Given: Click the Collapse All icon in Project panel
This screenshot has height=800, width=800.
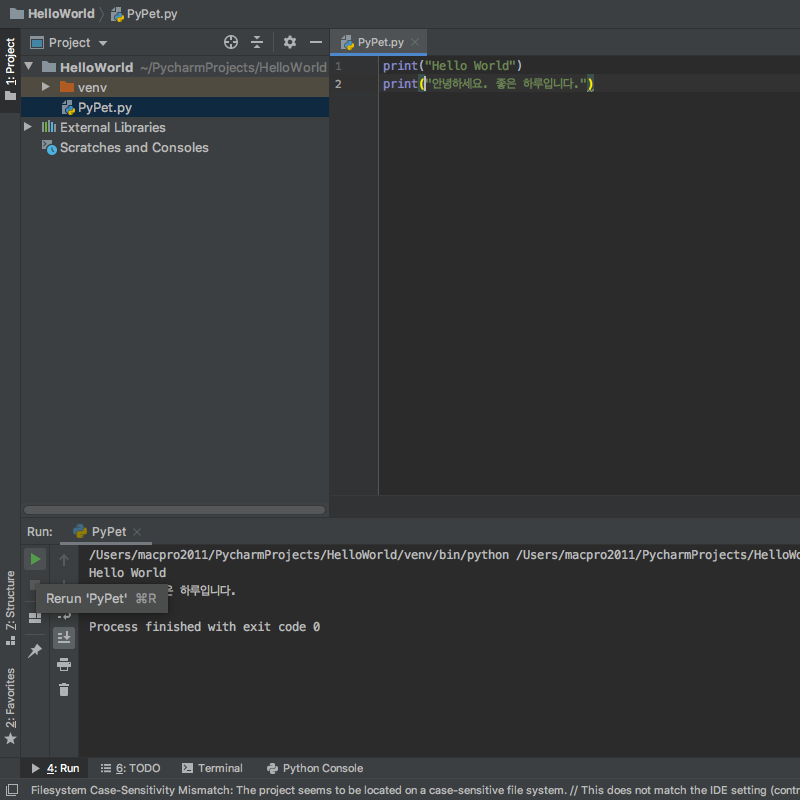Looking at the screenshot, I should pyautogui.click(x=257, y=42).
